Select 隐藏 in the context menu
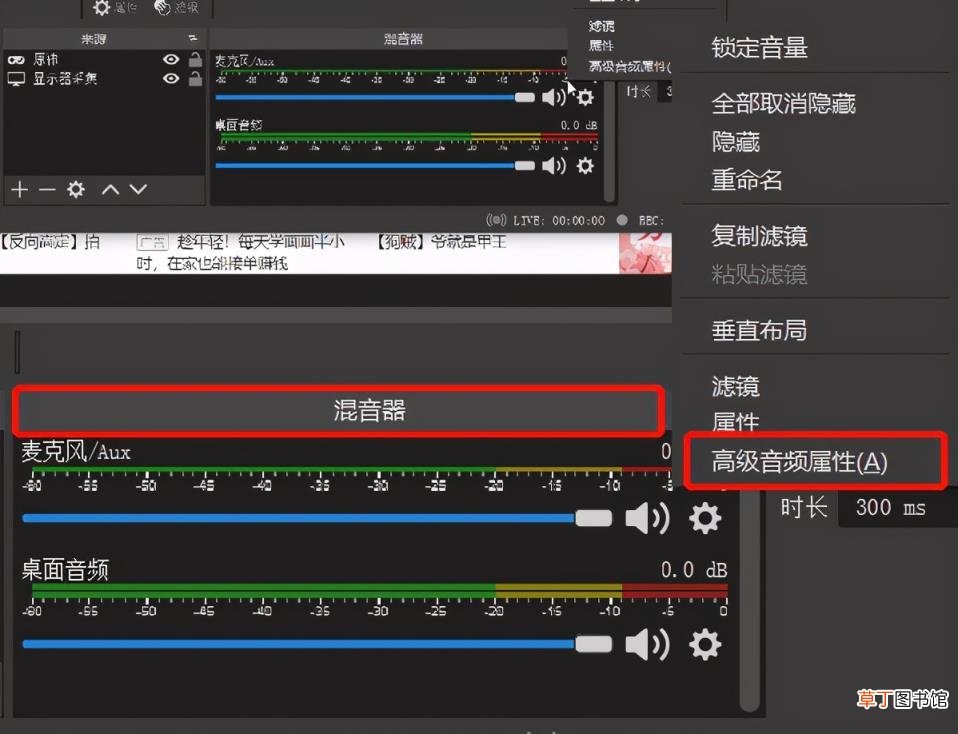 [736, 142]
